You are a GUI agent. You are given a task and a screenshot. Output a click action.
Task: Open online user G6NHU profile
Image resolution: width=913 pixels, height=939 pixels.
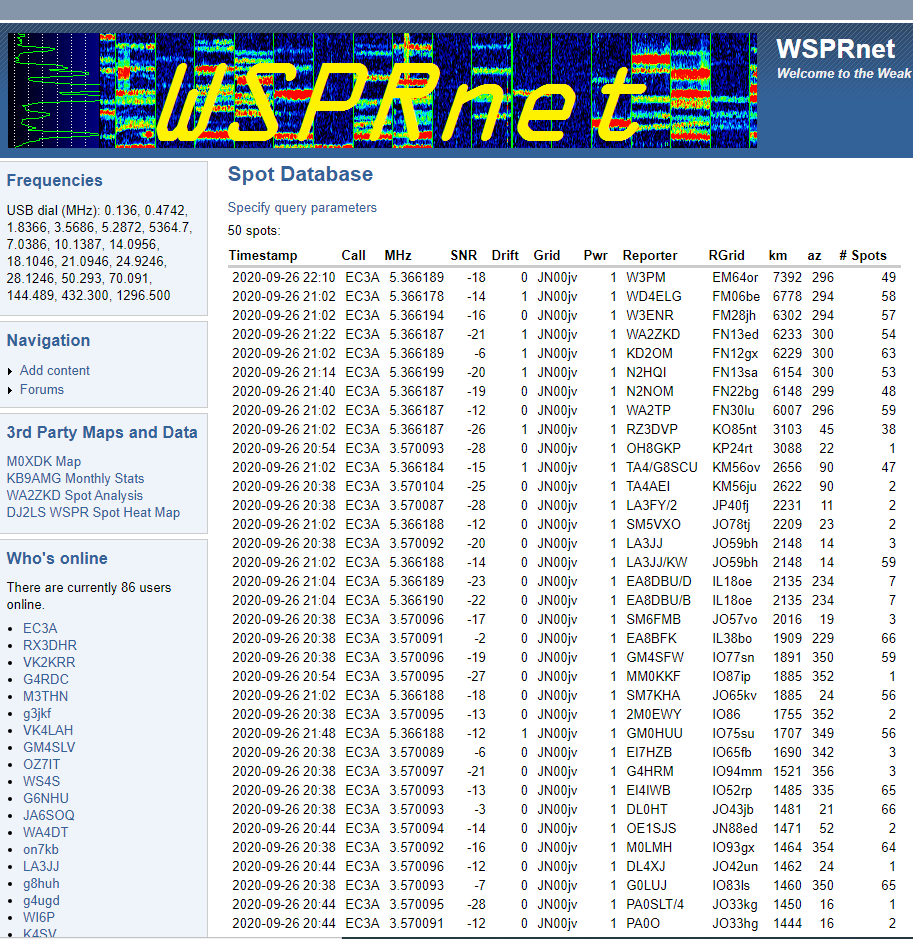46,798
